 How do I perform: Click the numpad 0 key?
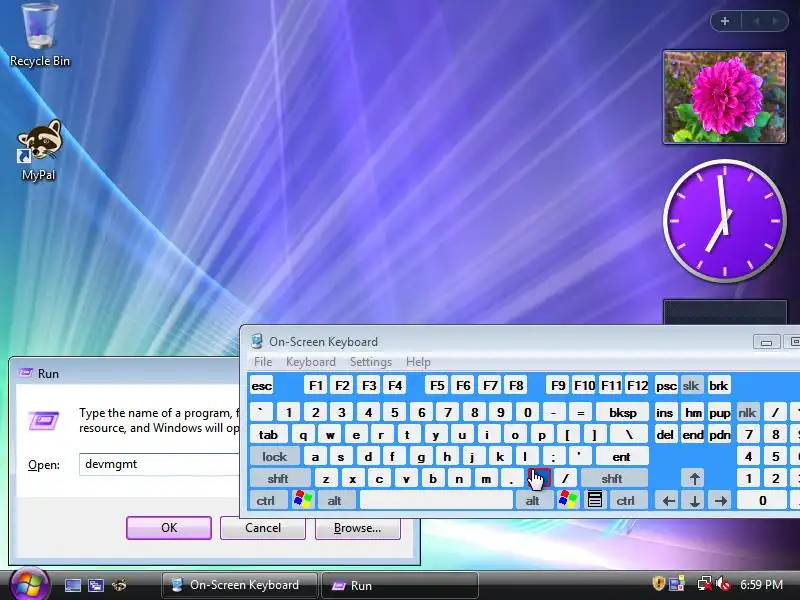click(x=762, y=501)
